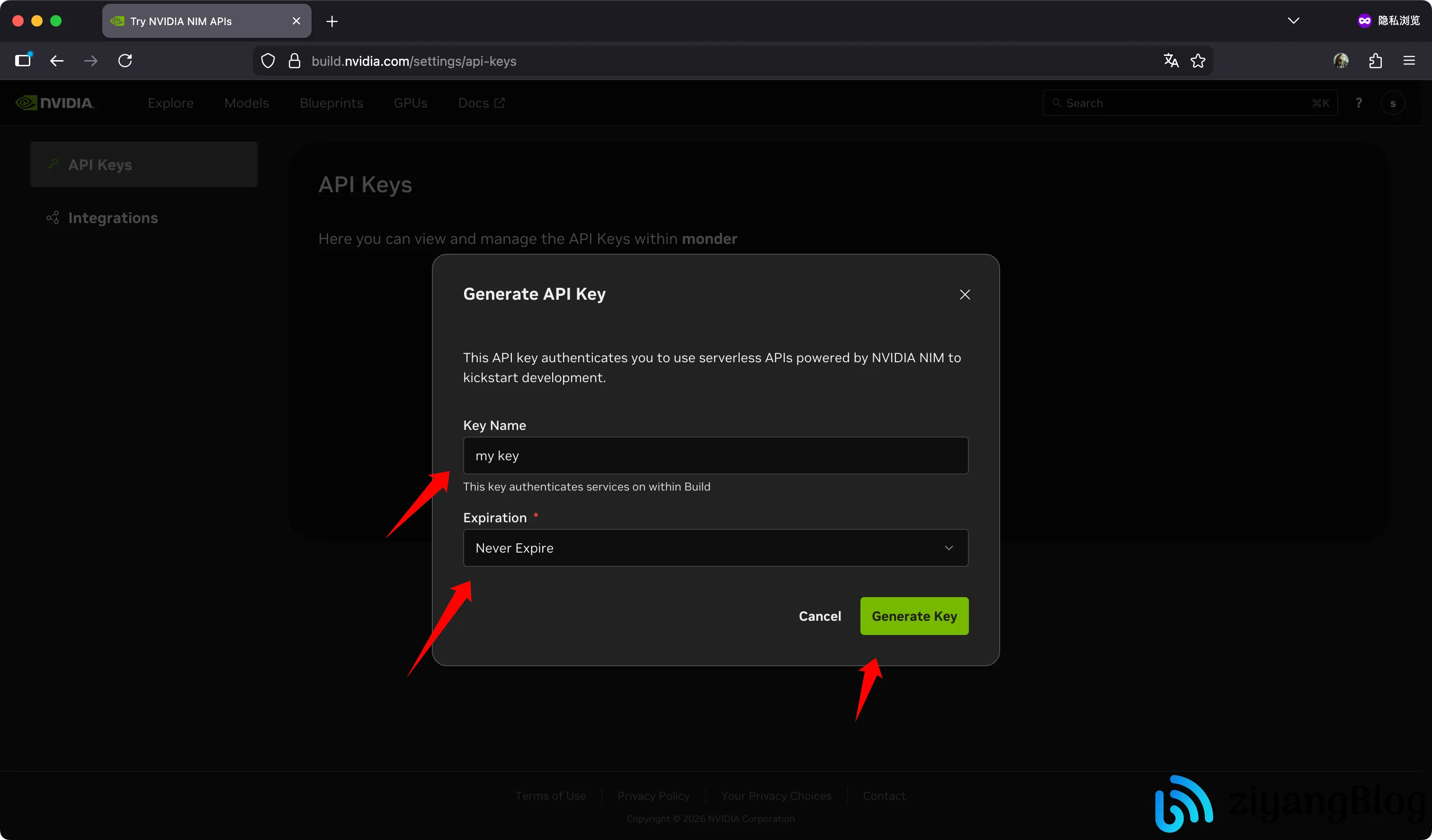The image size is (1432, 840).
Task: Open the Never Expire expiration dropdown
Action: pos(715,548)
